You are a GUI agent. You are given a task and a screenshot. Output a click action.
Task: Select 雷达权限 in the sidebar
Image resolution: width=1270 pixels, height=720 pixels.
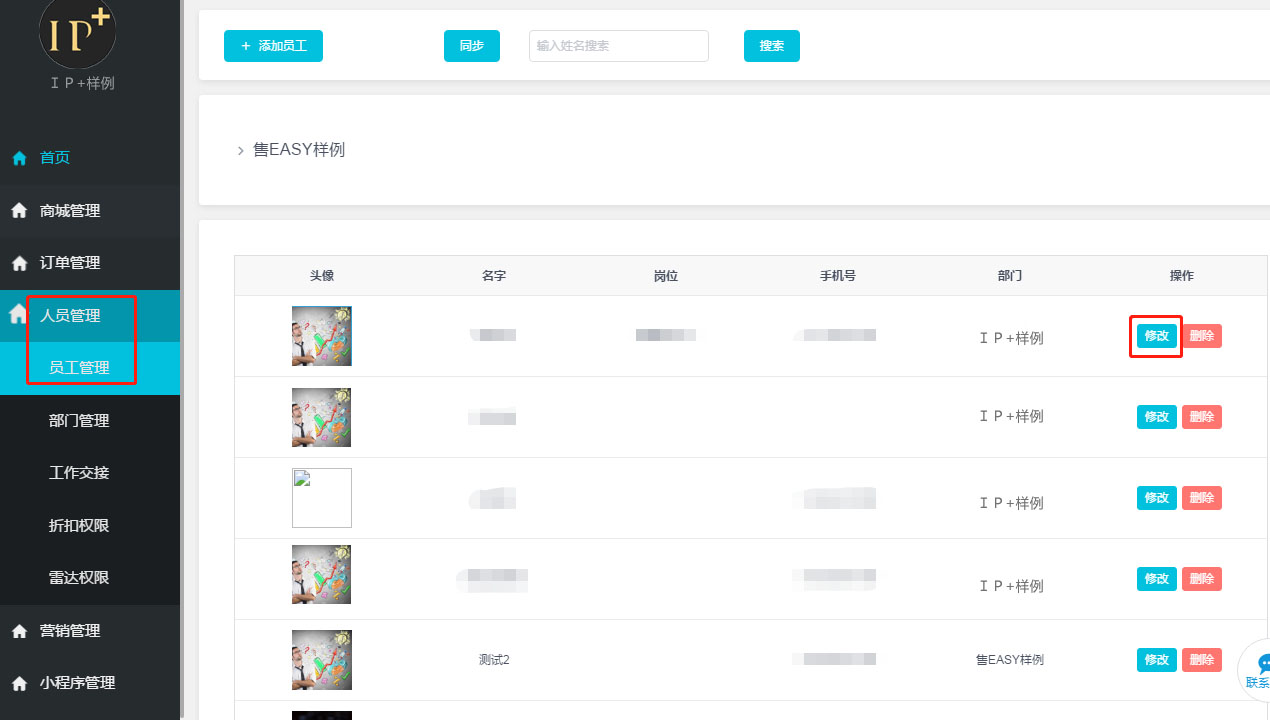click(79, 578)
